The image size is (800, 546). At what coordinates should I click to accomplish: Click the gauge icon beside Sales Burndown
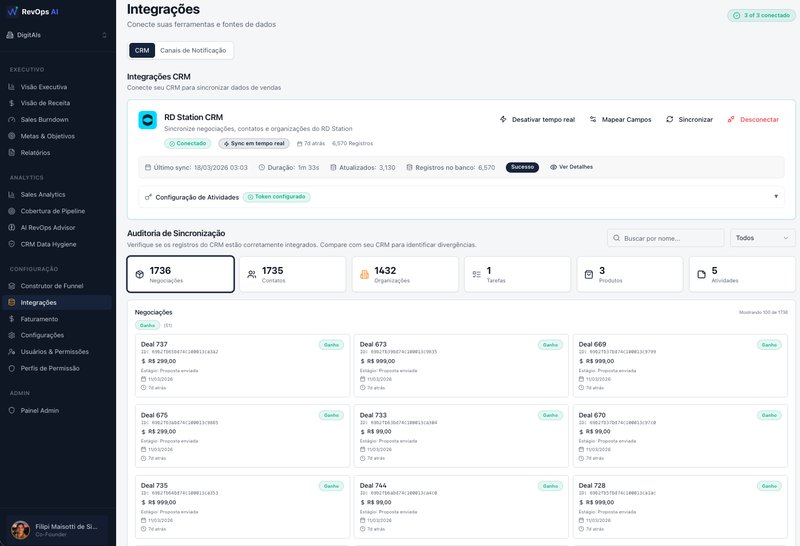tap(12, 119)
